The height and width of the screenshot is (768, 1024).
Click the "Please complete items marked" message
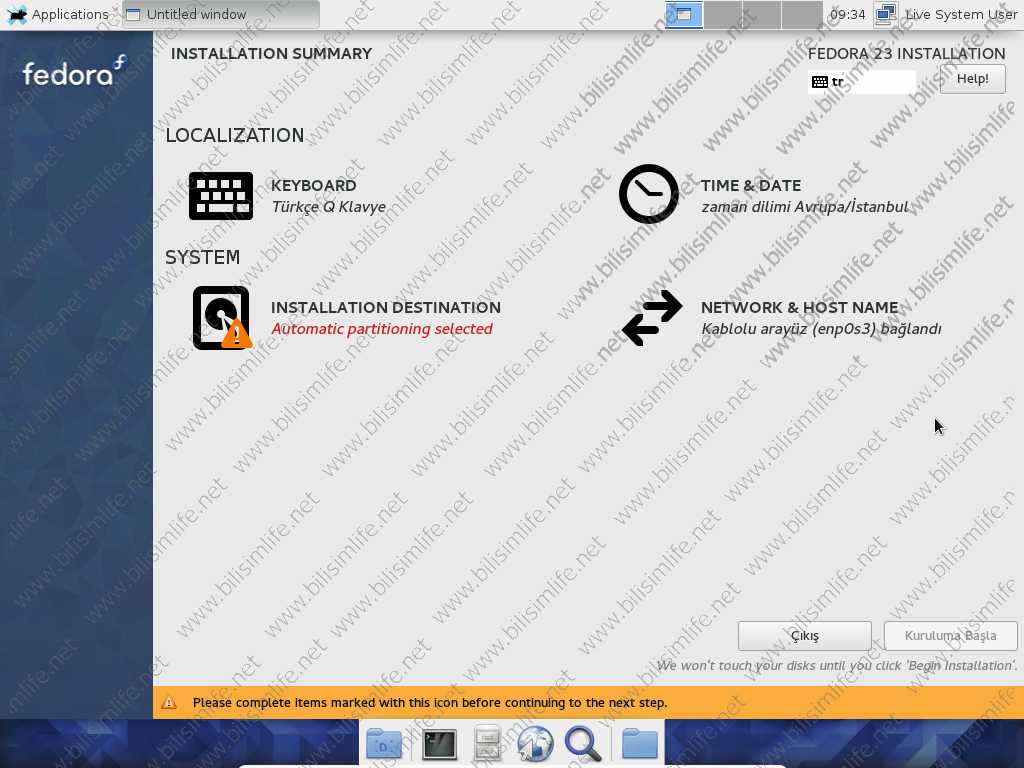coord(430,703)
